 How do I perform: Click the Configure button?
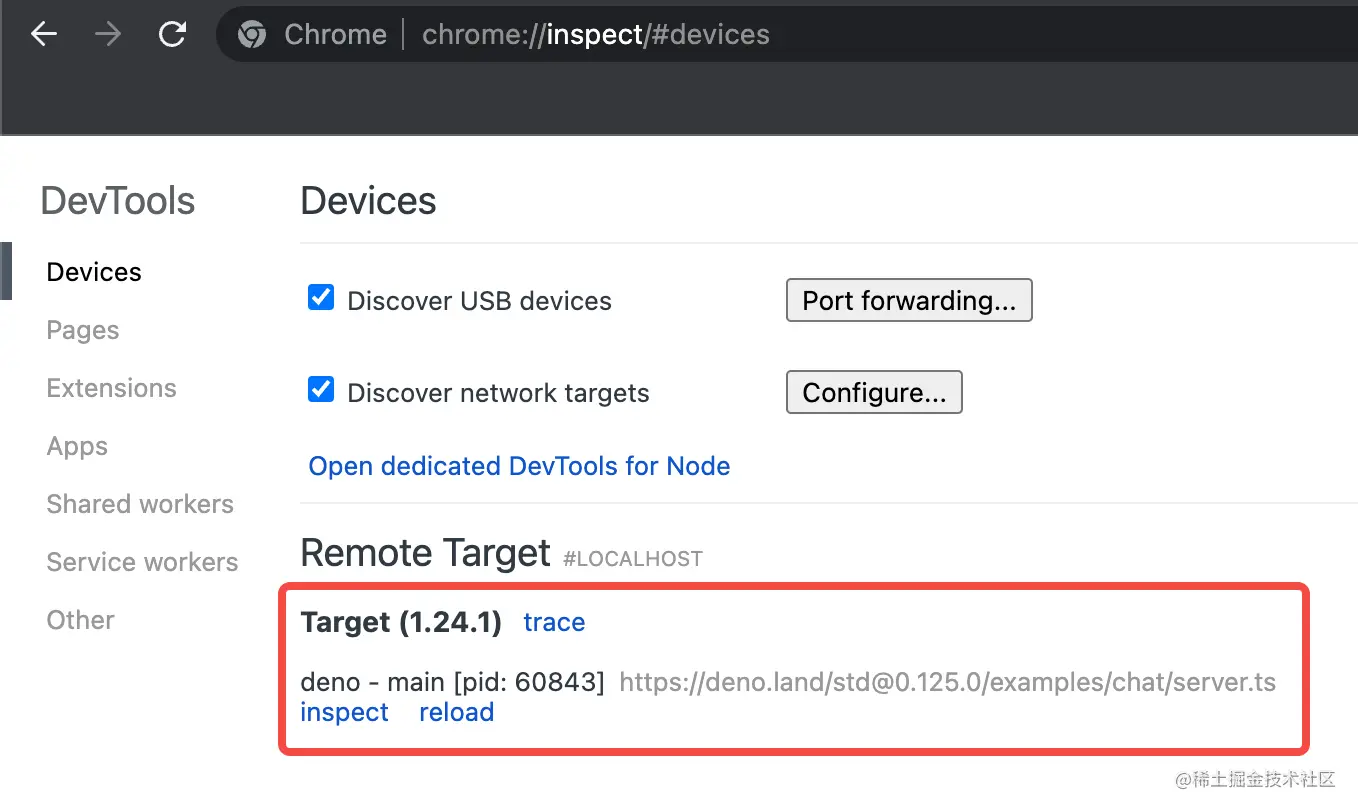873,393
